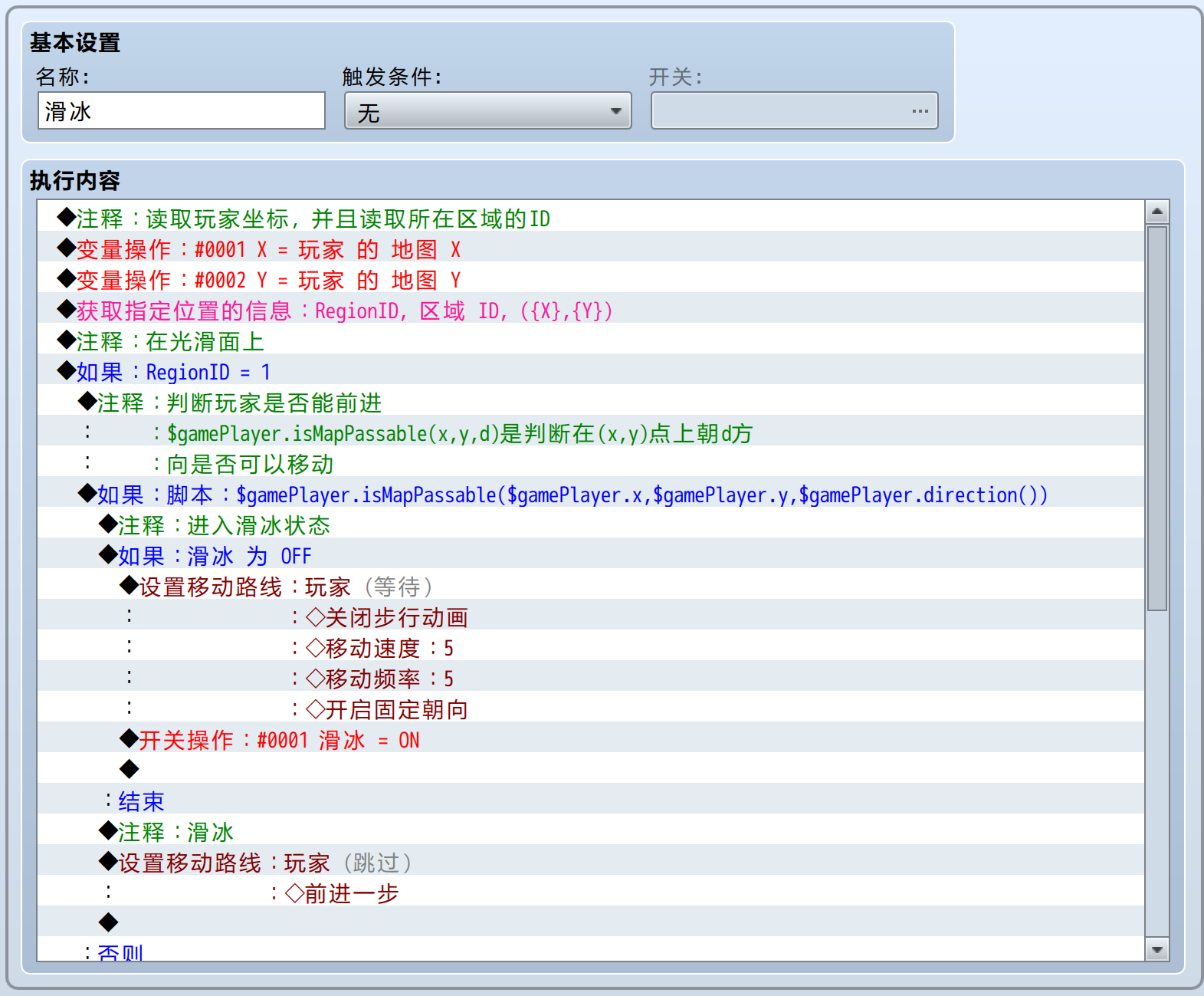
Task: Select the comment line 判断玩家是否能前进
Action: point(590,400)
